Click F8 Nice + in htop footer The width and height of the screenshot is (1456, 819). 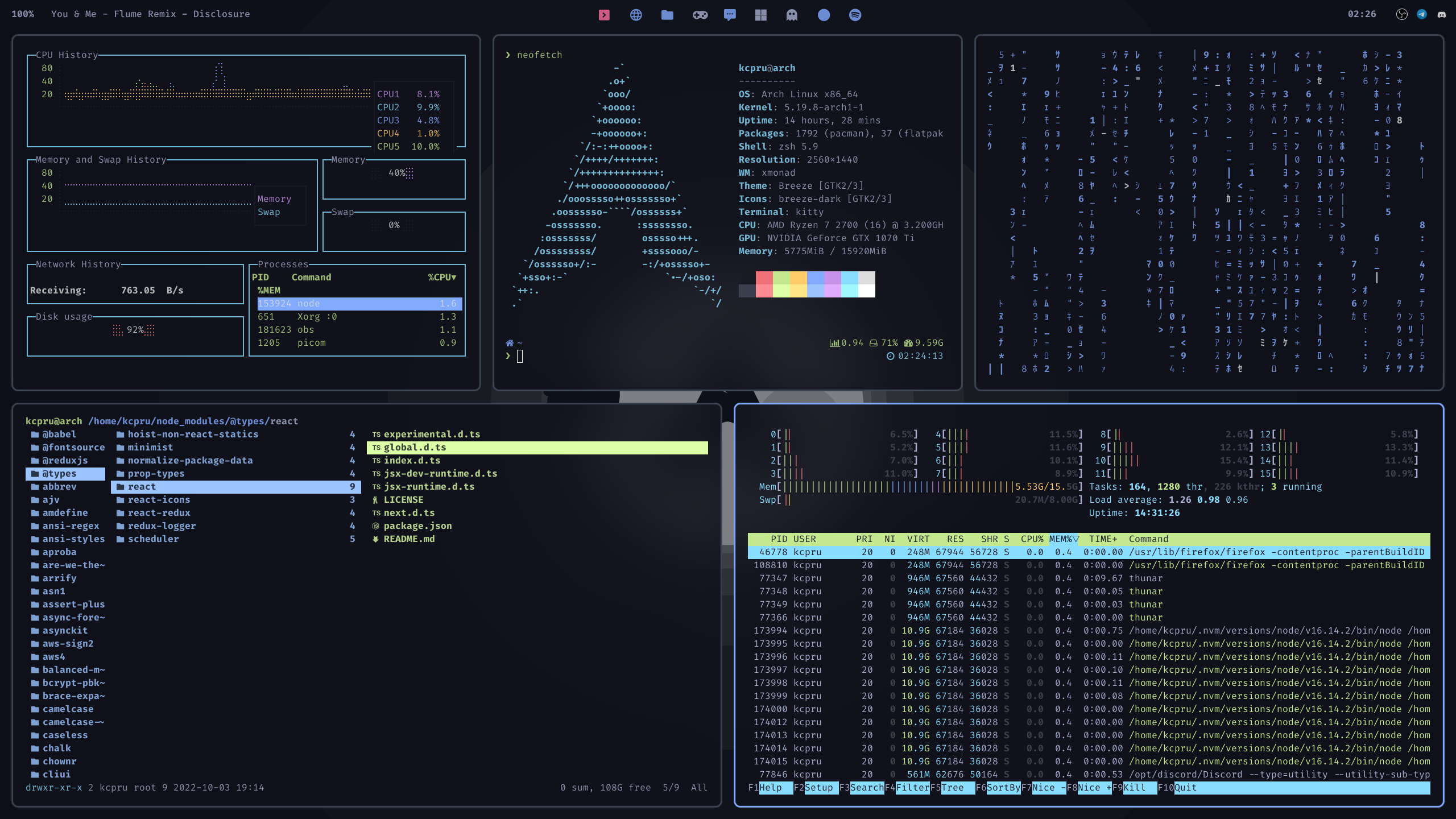[1089, 788]
